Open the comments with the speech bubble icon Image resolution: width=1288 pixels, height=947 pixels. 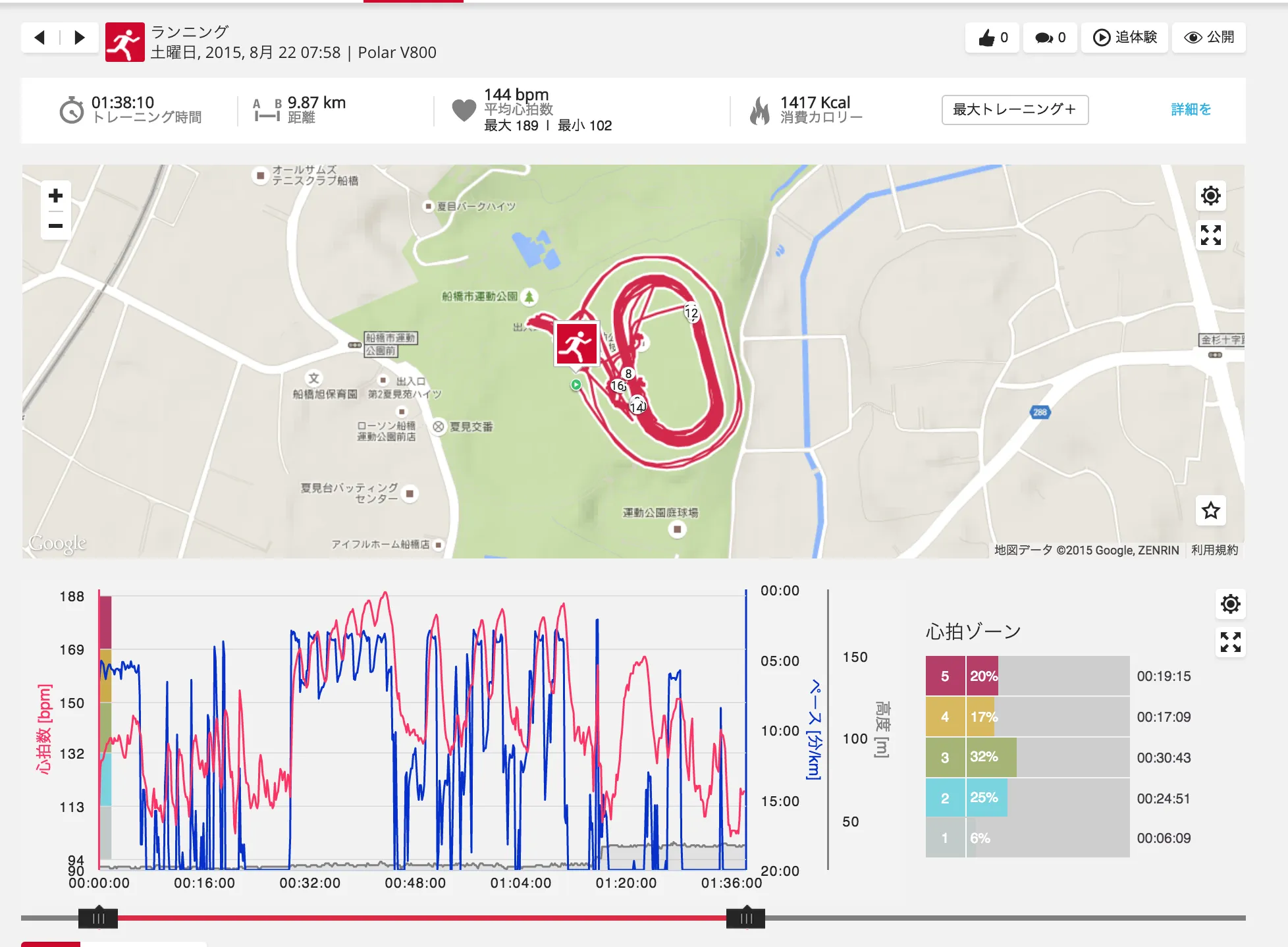[x=1050, y=38]
